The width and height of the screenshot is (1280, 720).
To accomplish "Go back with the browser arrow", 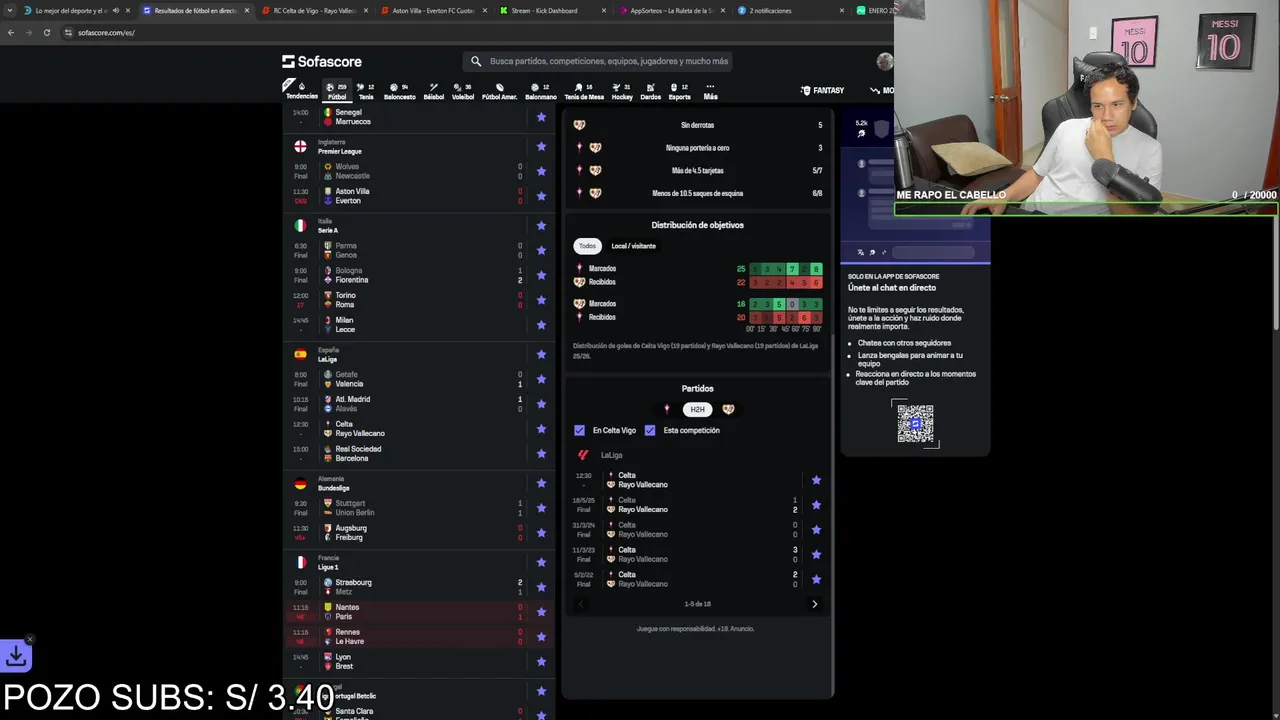I will 11,32.
